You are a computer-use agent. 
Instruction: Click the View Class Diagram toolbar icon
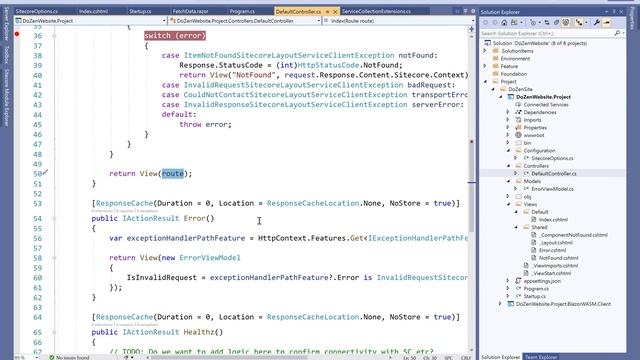579,23
